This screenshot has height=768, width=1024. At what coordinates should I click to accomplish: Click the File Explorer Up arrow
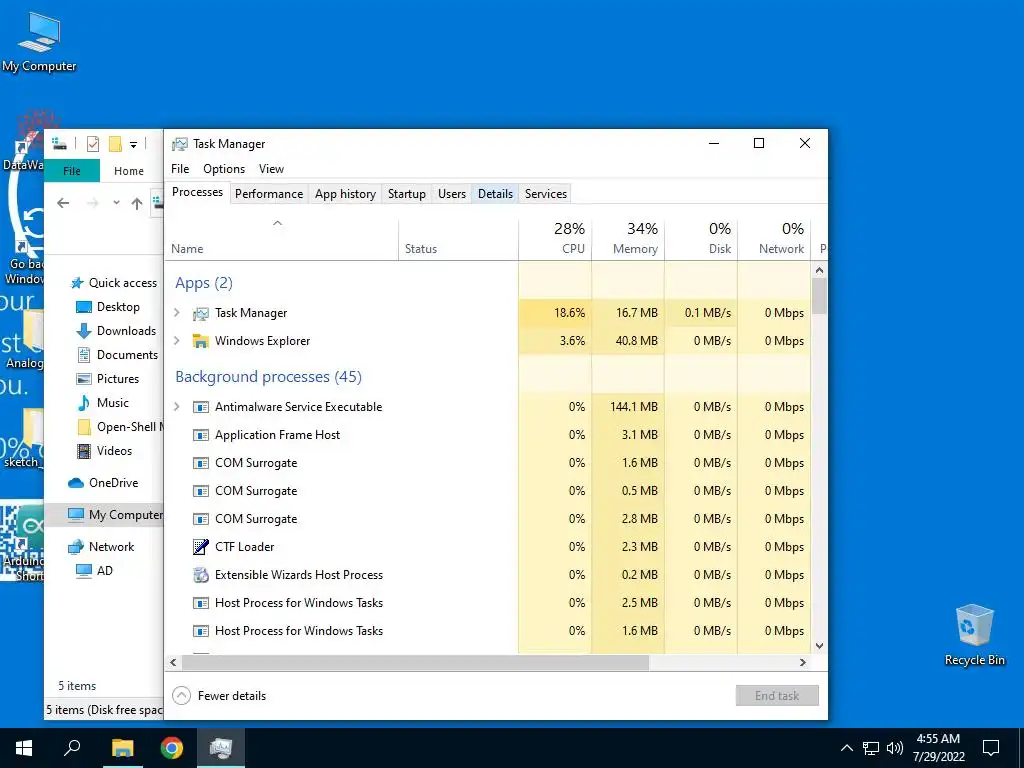(x=136, y=203)
